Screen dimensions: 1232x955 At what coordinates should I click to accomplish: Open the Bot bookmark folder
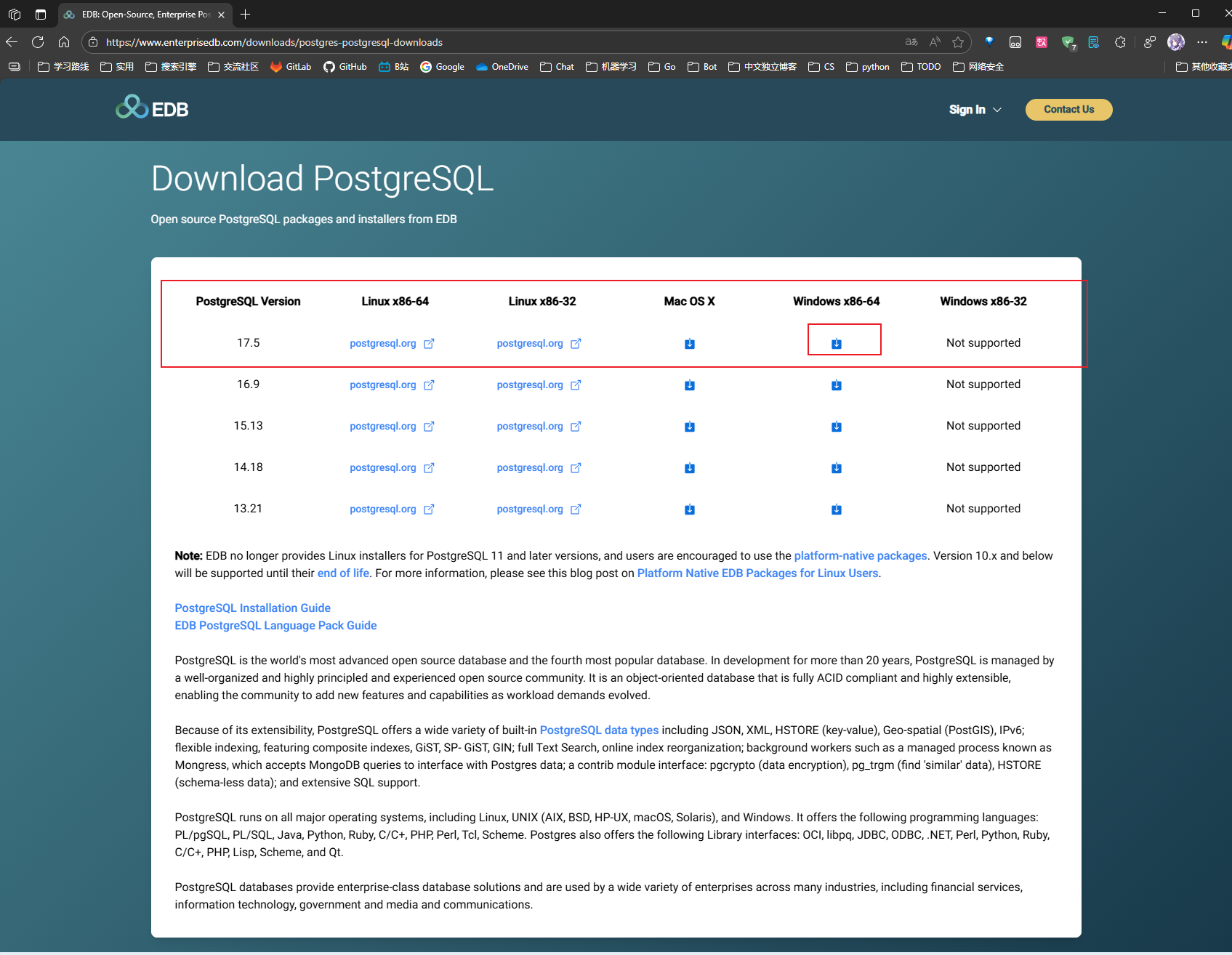[702, 67]
